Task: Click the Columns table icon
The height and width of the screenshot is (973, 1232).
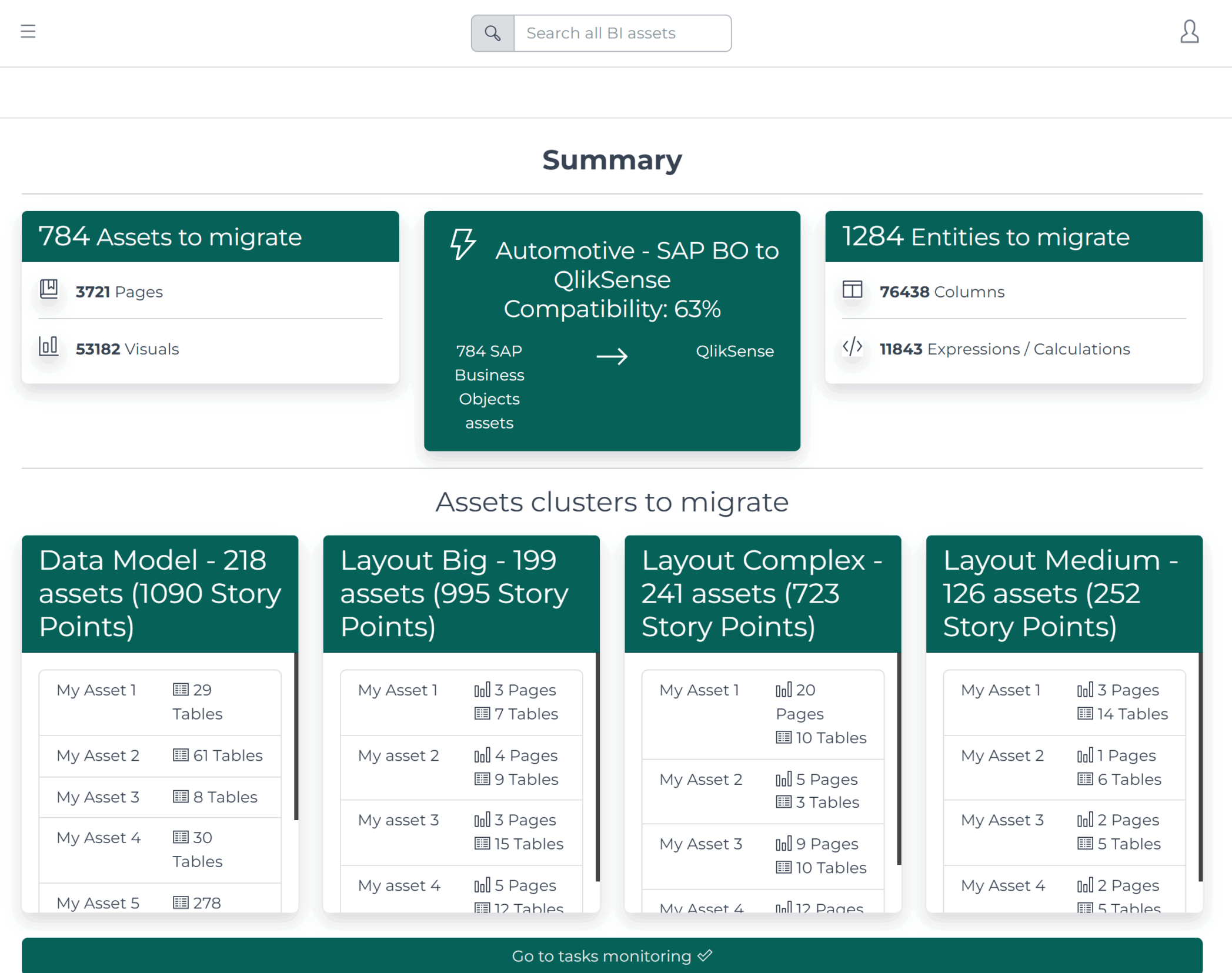Action: (x=852, y=289)
